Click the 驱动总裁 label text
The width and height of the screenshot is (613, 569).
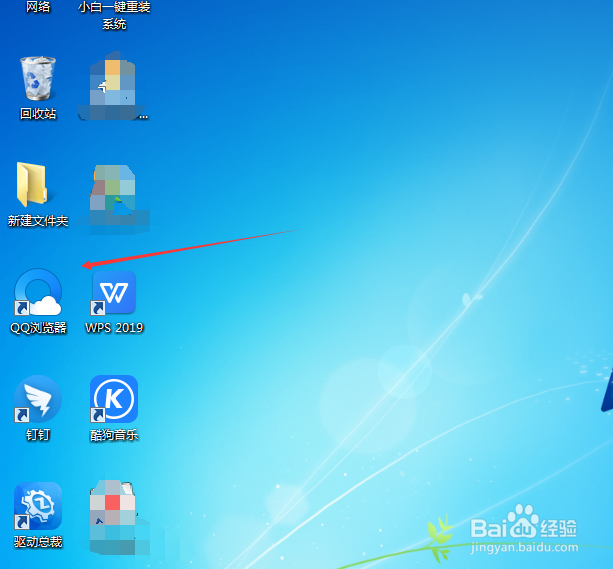tap(38, 542)
